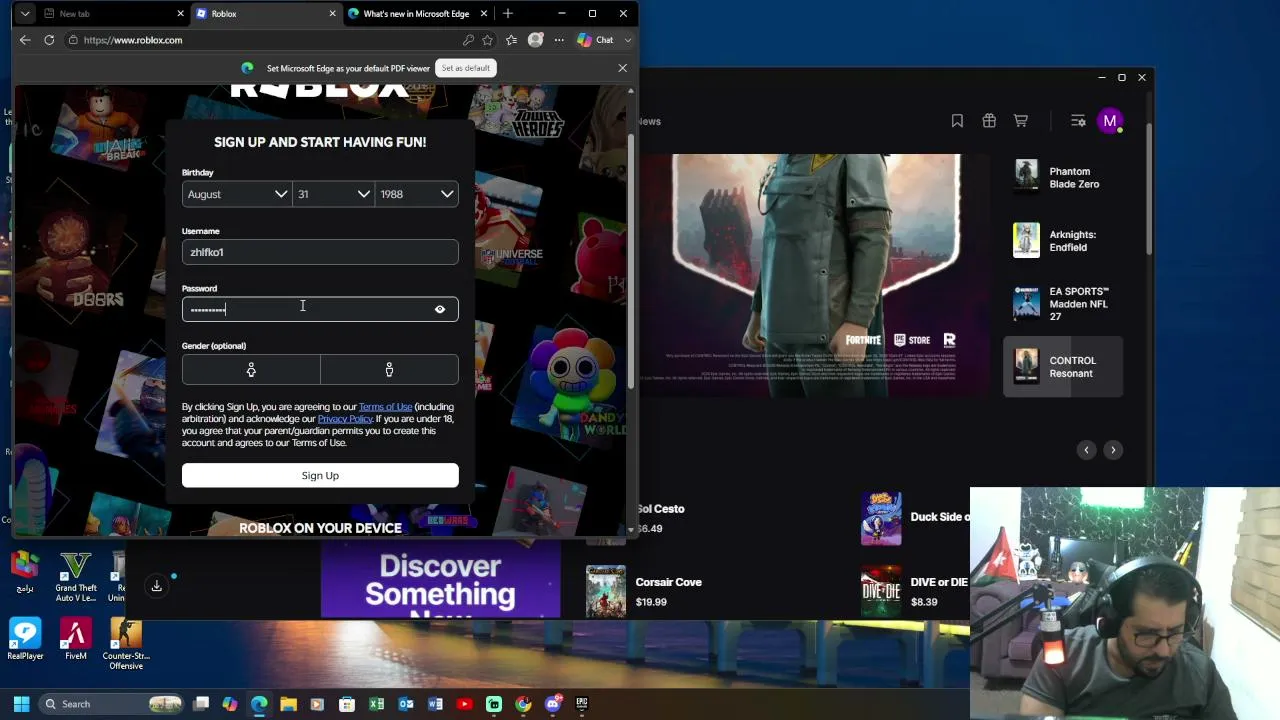Go to next Epic carousel slide

(x=1113, y=450)
